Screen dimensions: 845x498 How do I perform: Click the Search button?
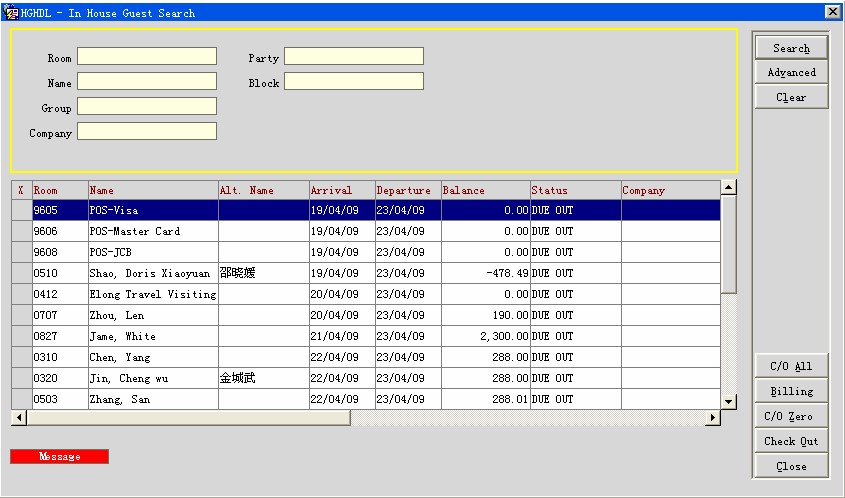pyautogui.click(x=791, y=48)
